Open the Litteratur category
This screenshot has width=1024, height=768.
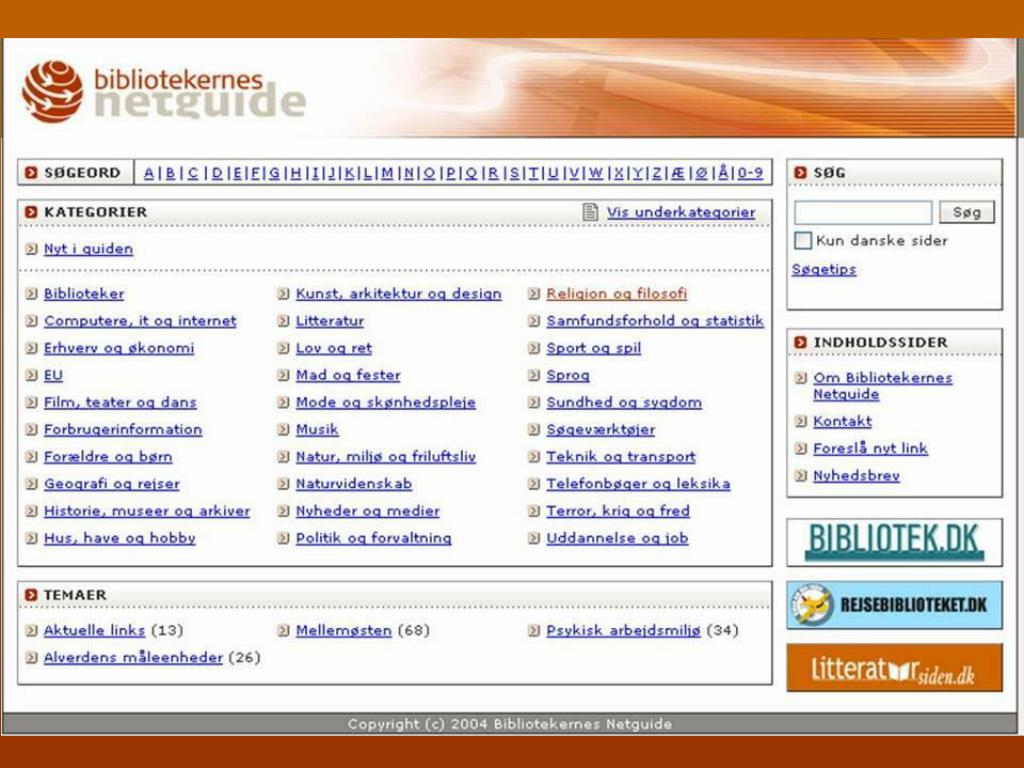[x=330, y=321]
